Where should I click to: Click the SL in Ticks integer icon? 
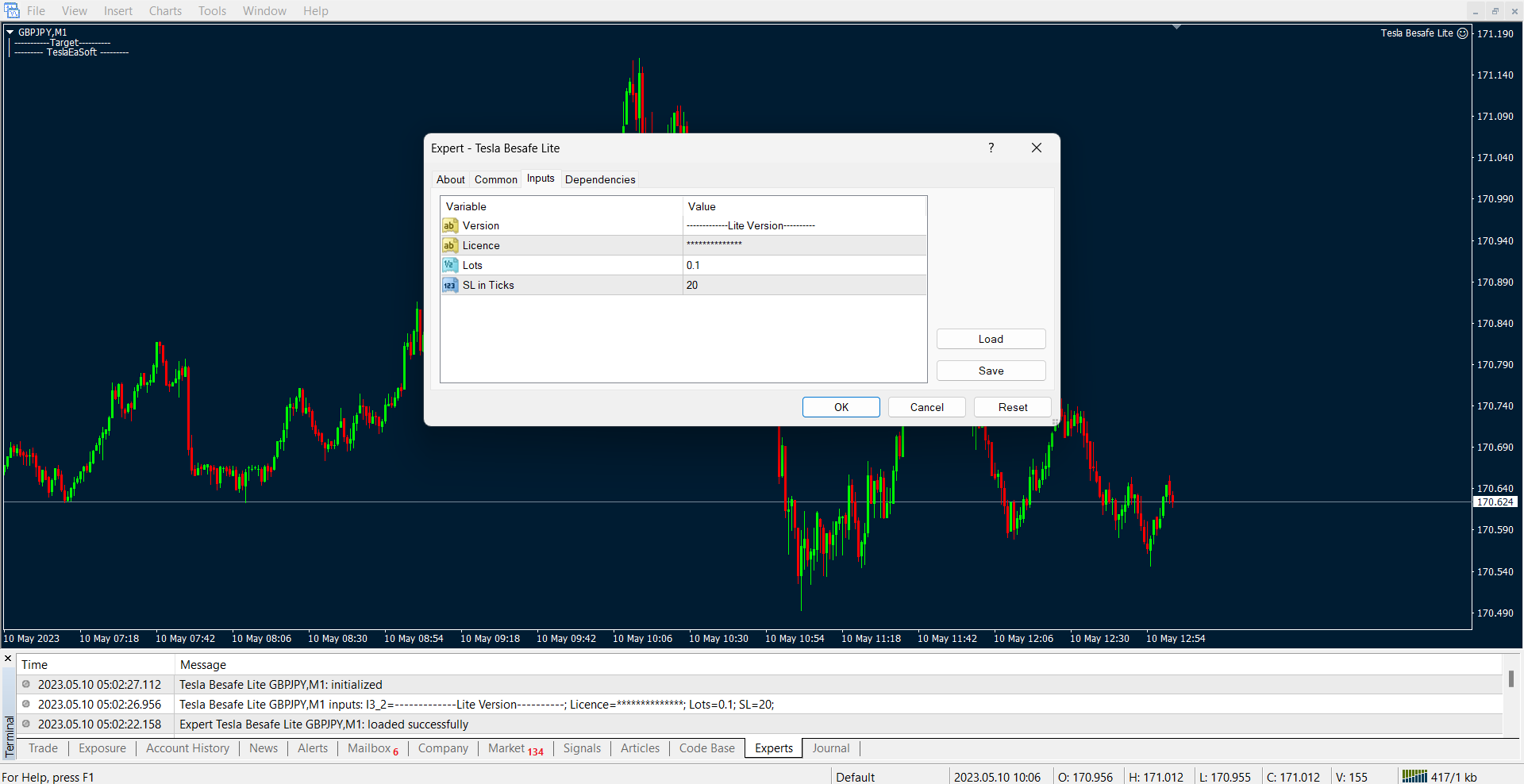(450, 286)
